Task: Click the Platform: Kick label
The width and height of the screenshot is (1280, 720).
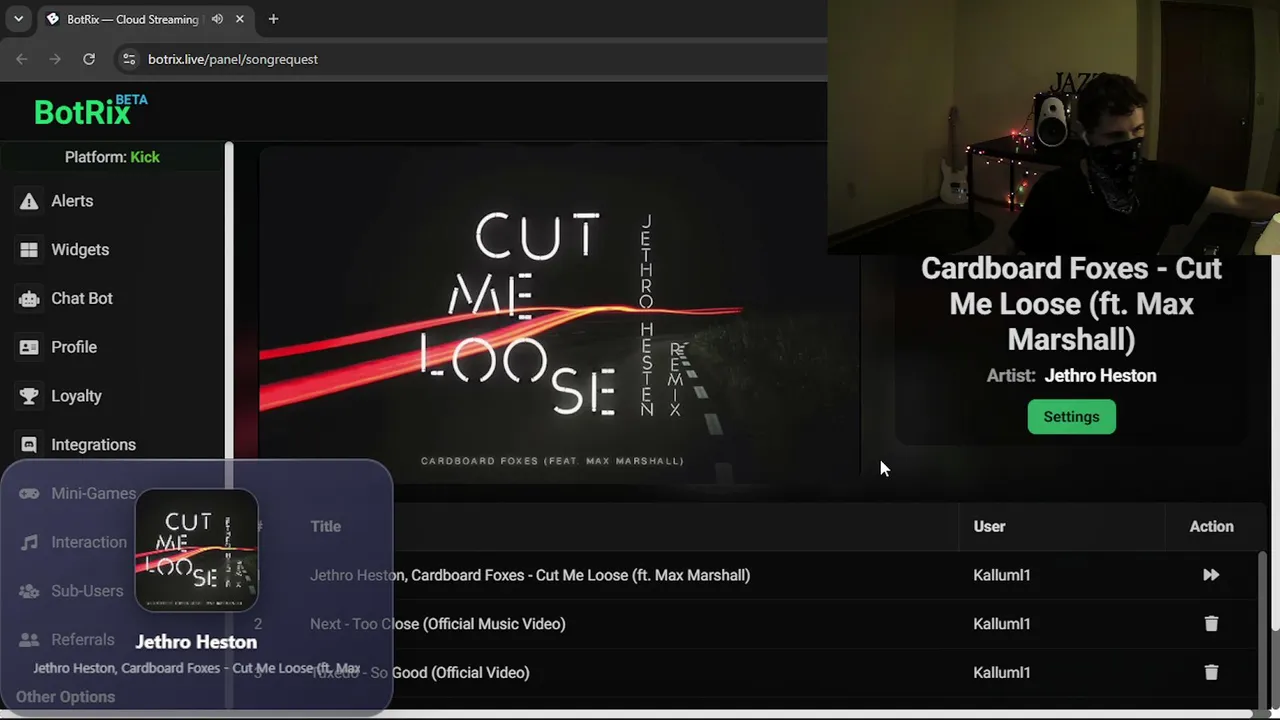Action: [x=112, y=157]
